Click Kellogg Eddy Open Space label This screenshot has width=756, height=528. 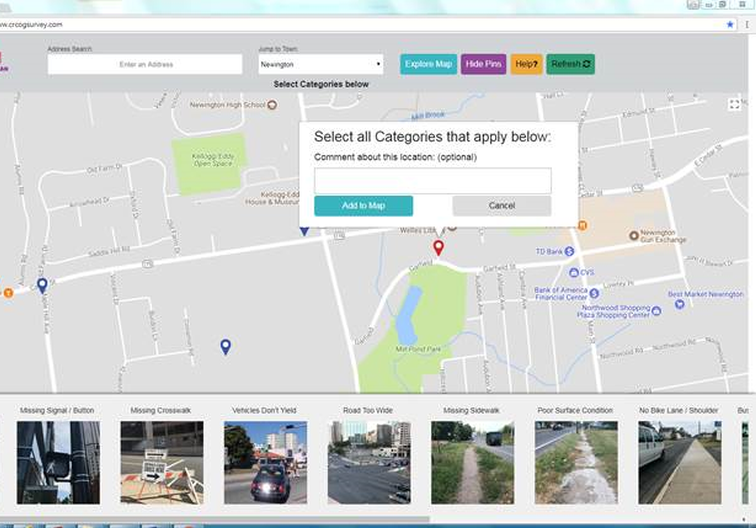pyautogui.click(x=213, y=160)
